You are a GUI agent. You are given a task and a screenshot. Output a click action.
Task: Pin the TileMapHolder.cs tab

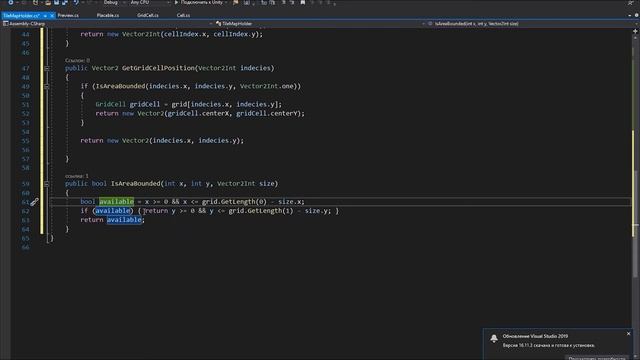tap(45, 16)
